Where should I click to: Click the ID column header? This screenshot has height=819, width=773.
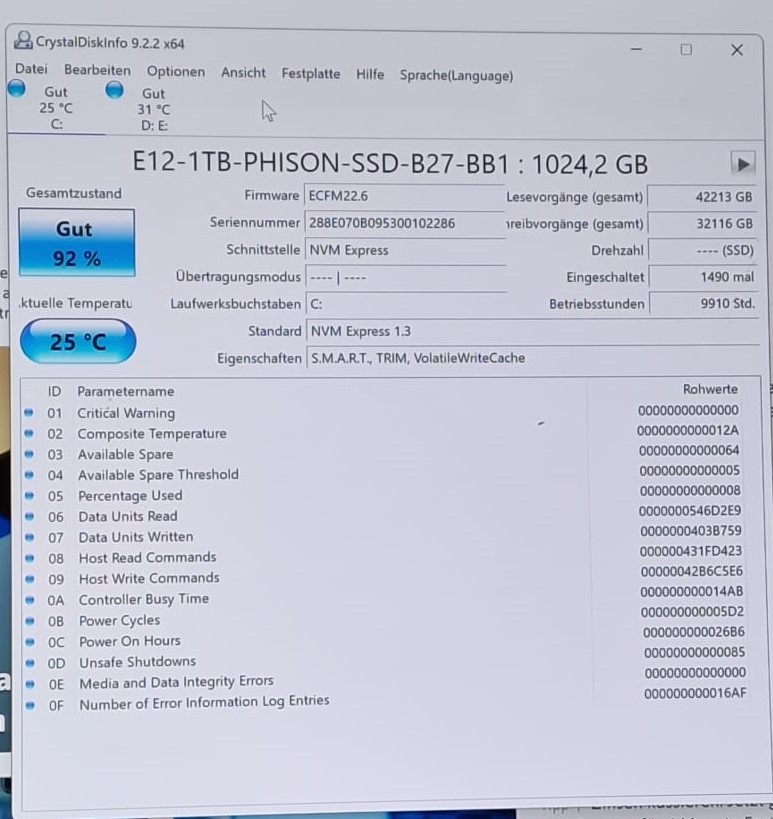pos(54,391)
